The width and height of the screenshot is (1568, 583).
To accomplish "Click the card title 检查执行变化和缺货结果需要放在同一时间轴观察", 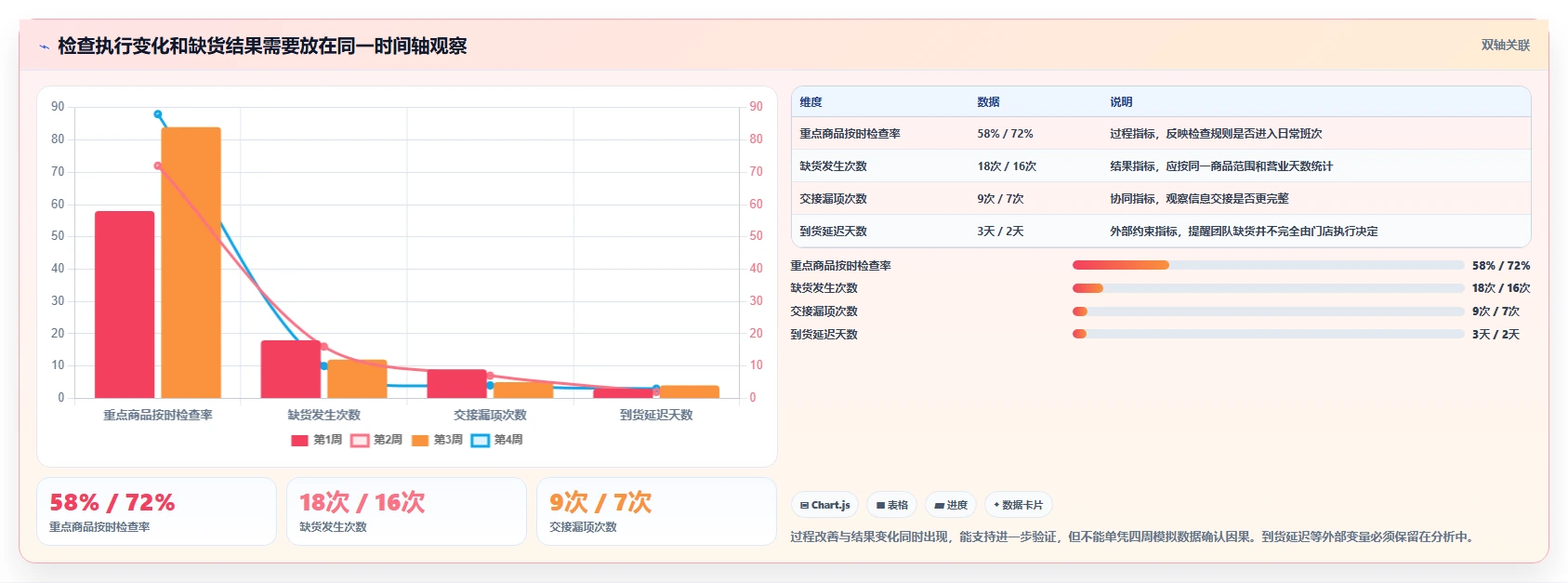I will pos(262,46).
